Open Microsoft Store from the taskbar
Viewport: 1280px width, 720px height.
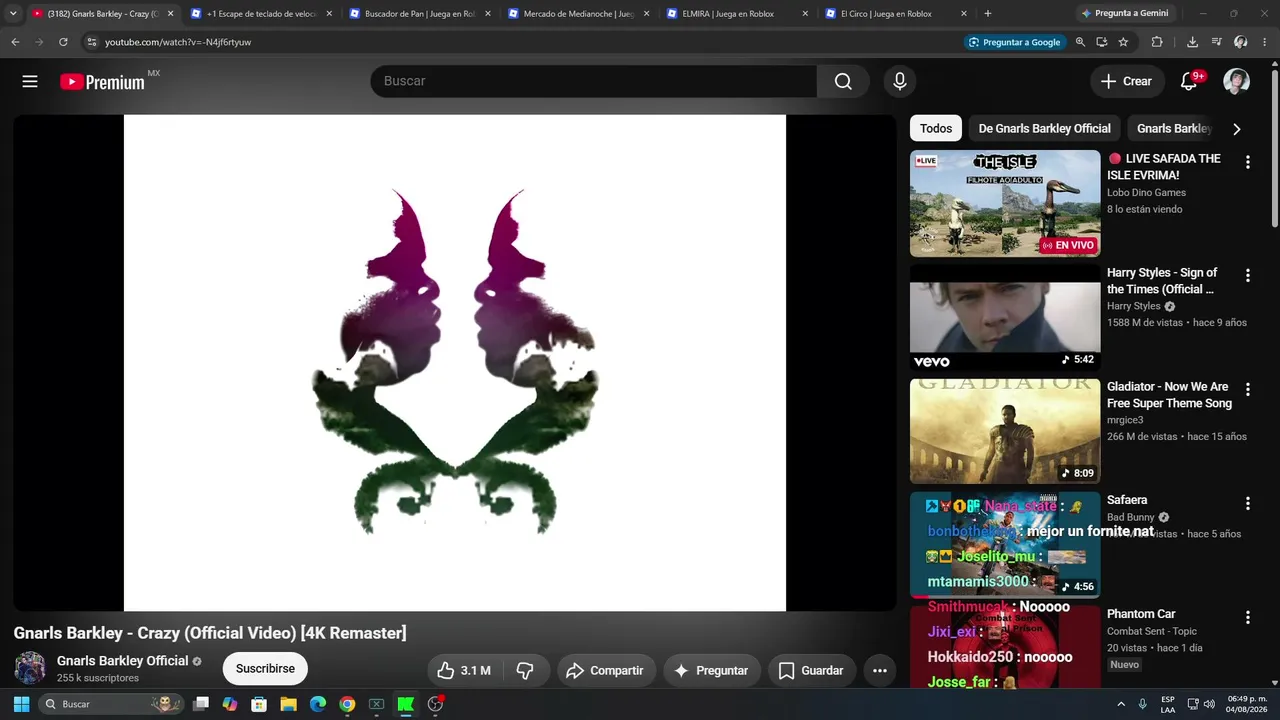[x=259, y=704]
